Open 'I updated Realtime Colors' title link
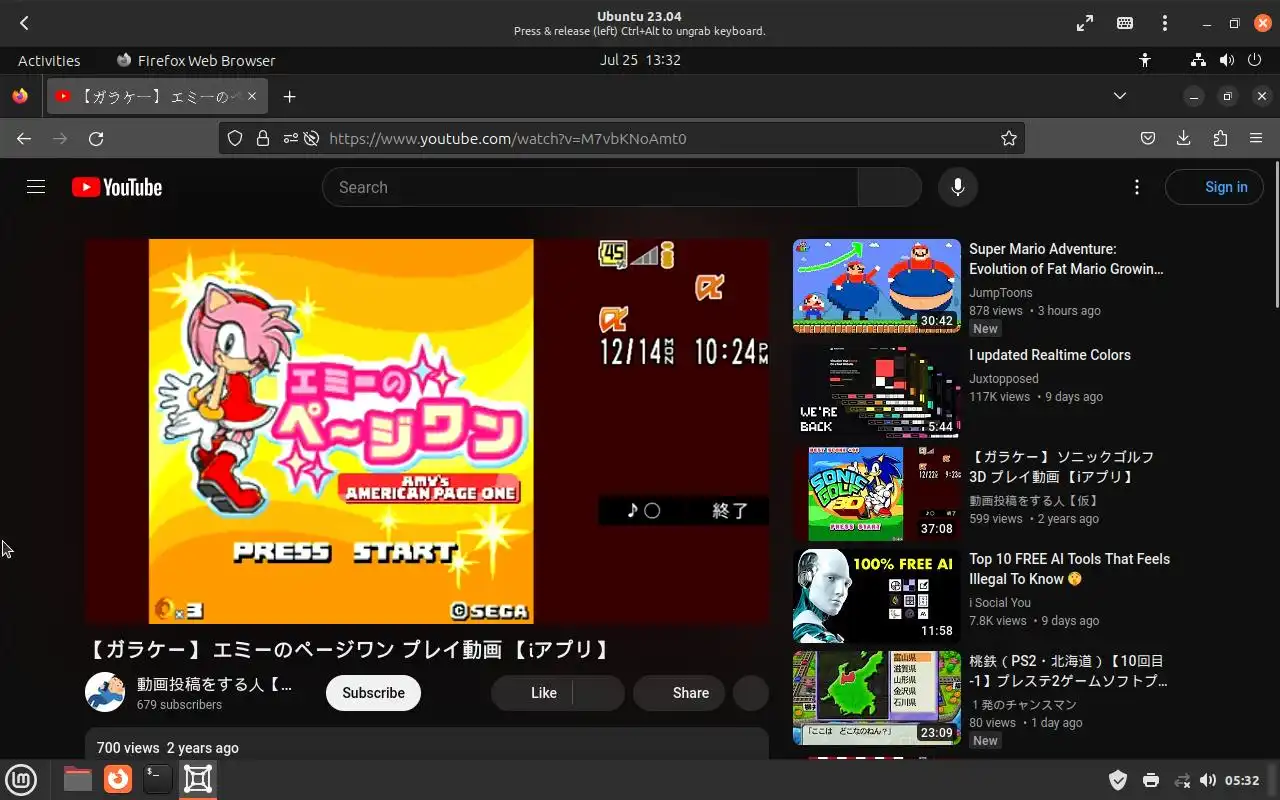The width and height of the screenshot is (1280, 800). click(x=1050, y=355)
